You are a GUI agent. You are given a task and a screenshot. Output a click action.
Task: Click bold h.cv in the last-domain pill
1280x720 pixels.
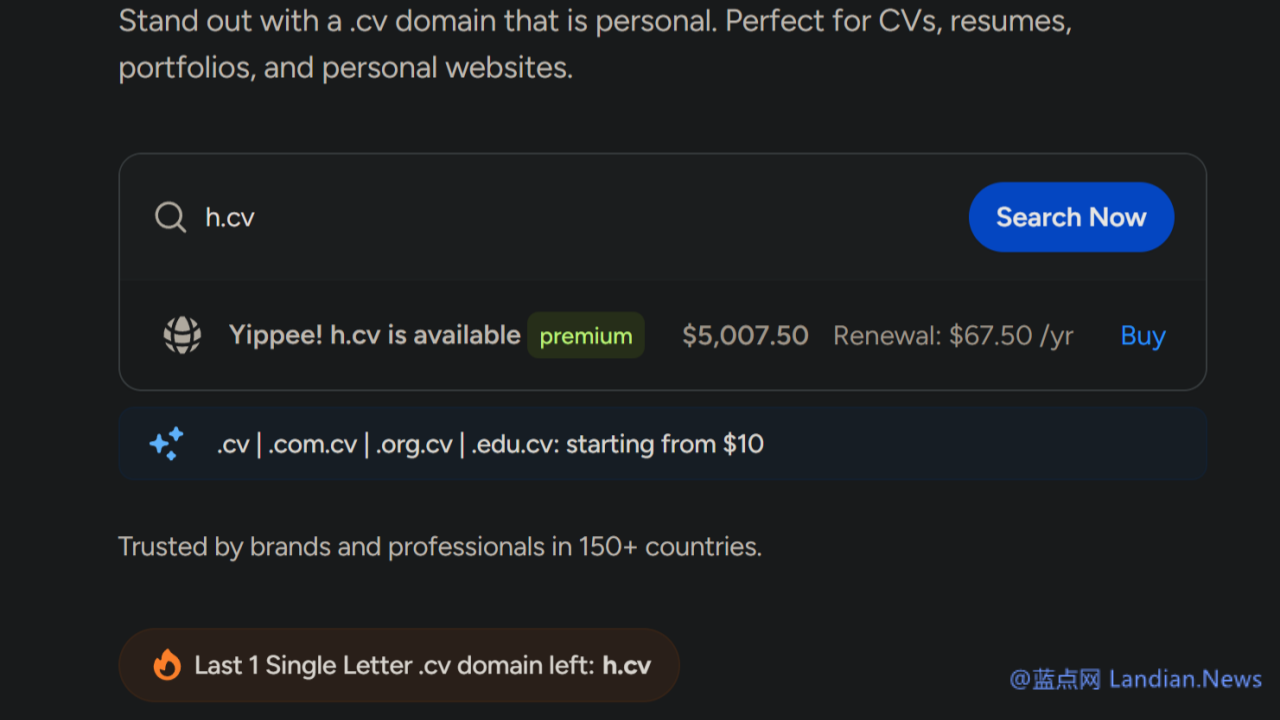(627, 665)
